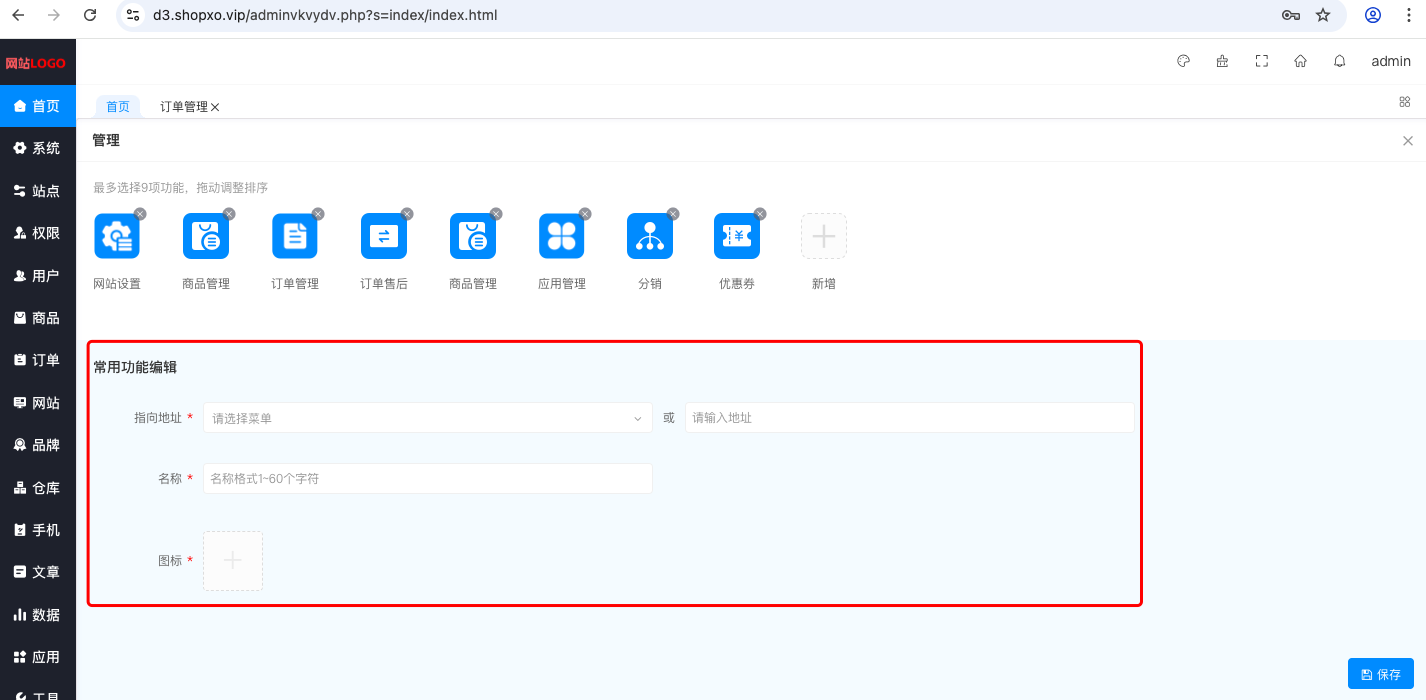Screen dimensions: 1426x700
Task: Open 用户 in the left sidebar
Action: coord(38,276)
